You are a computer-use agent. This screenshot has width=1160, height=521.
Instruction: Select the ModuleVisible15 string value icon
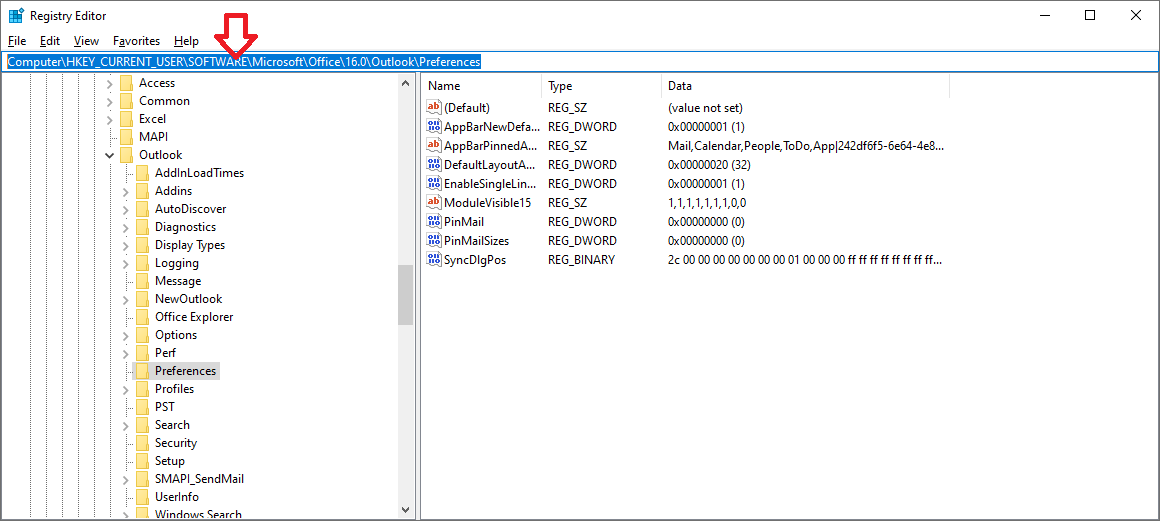pos(434,203)
